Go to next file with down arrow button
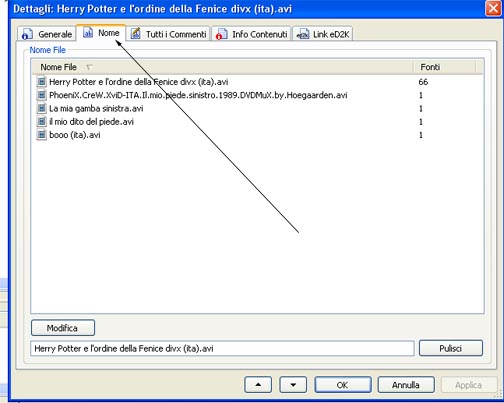The image size is (504, 403). click(293, 385)
